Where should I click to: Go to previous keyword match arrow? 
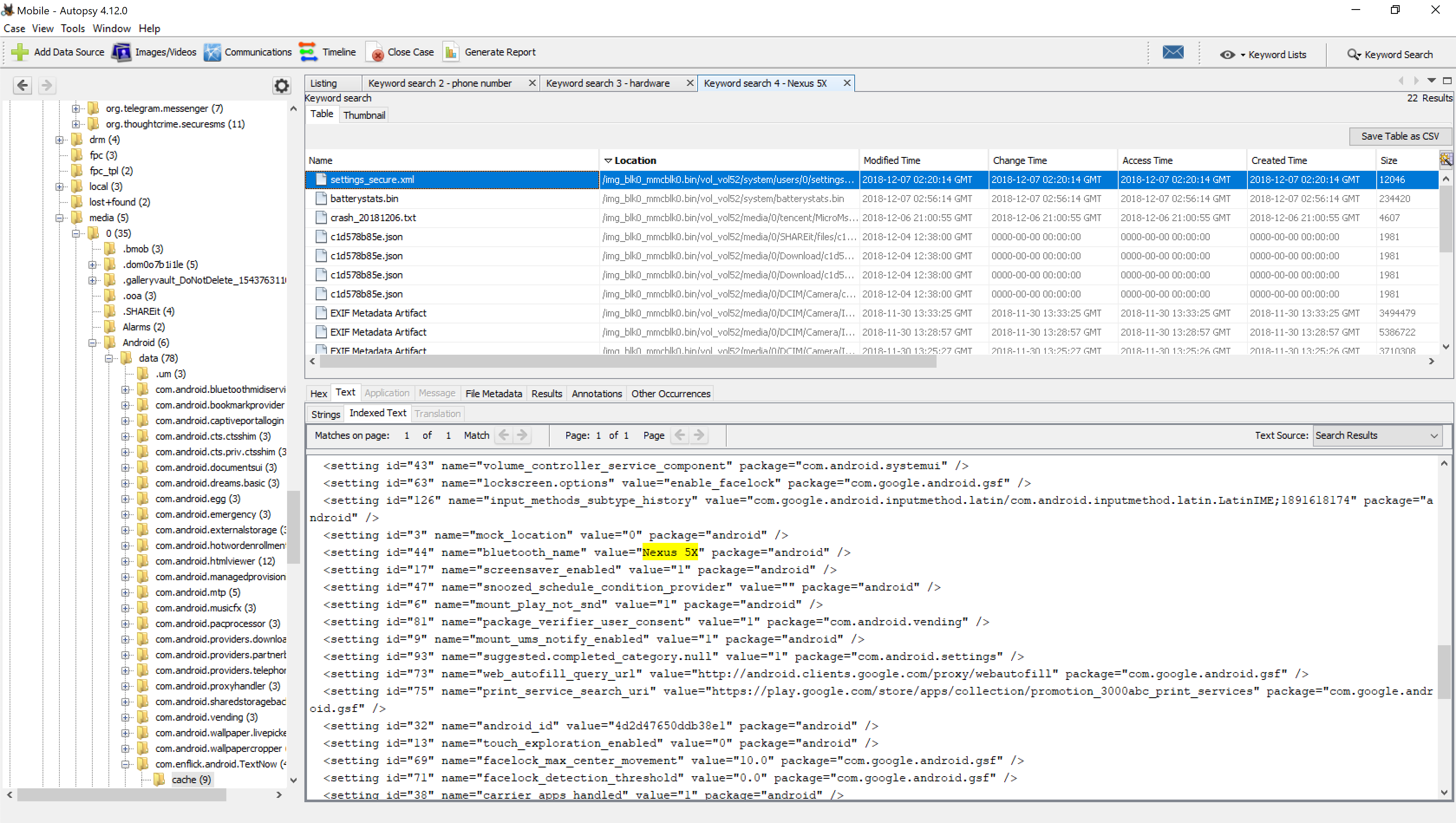pos(503,434)
